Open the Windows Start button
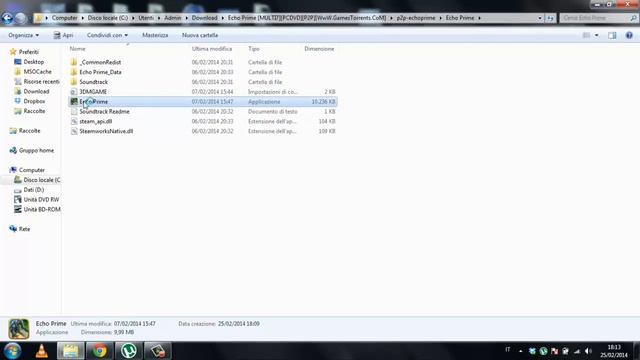This screenshot has width=640, height=360. [x=12, y=351]
